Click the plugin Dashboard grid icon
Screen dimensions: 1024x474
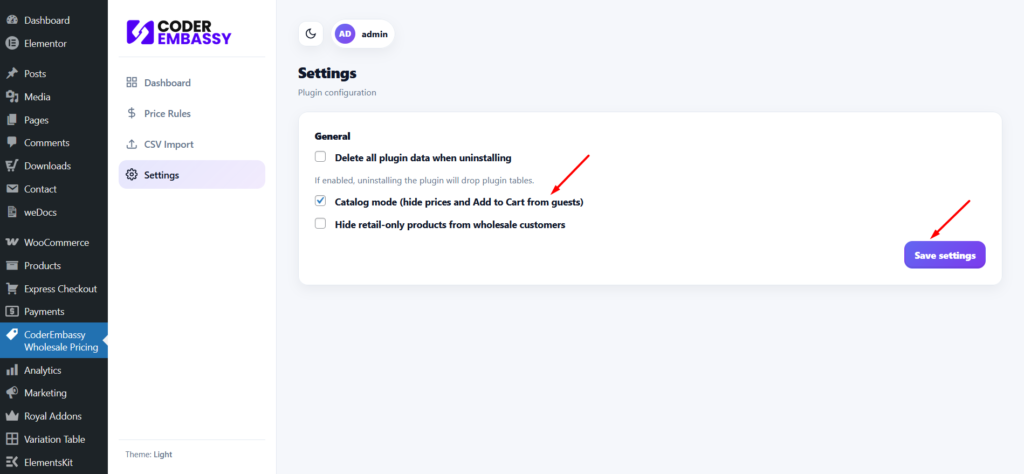131,82
